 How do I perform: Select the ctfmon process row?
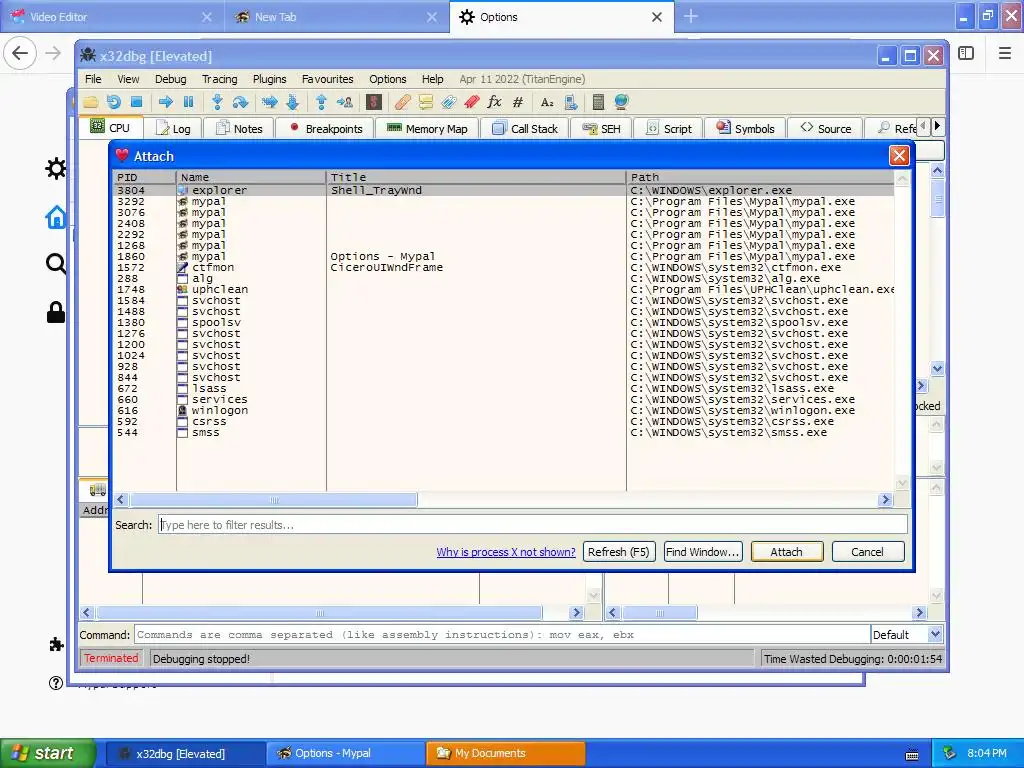point(504,267)
